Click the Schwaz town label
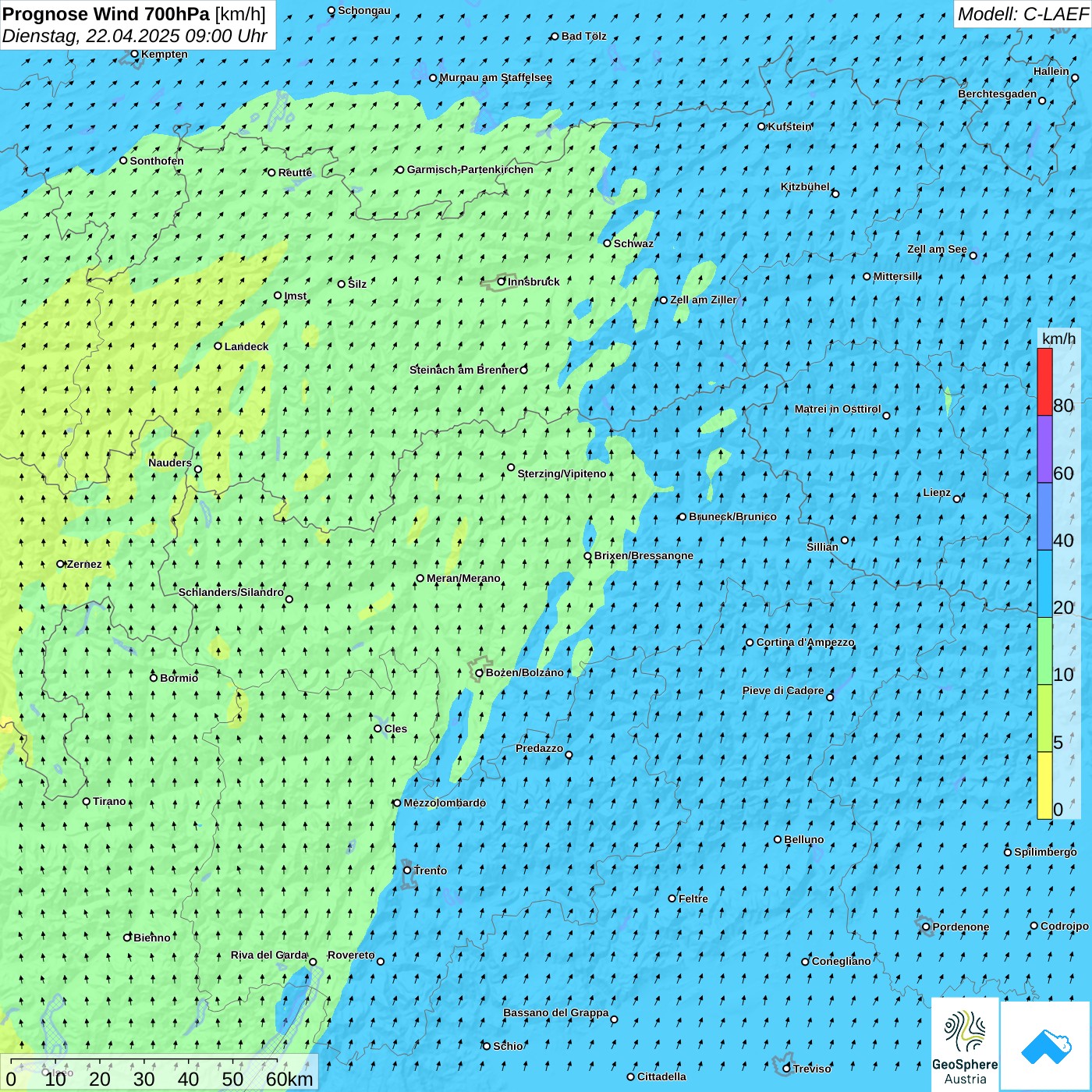This screenshot has height=1092, width=1092. (633, 243)
